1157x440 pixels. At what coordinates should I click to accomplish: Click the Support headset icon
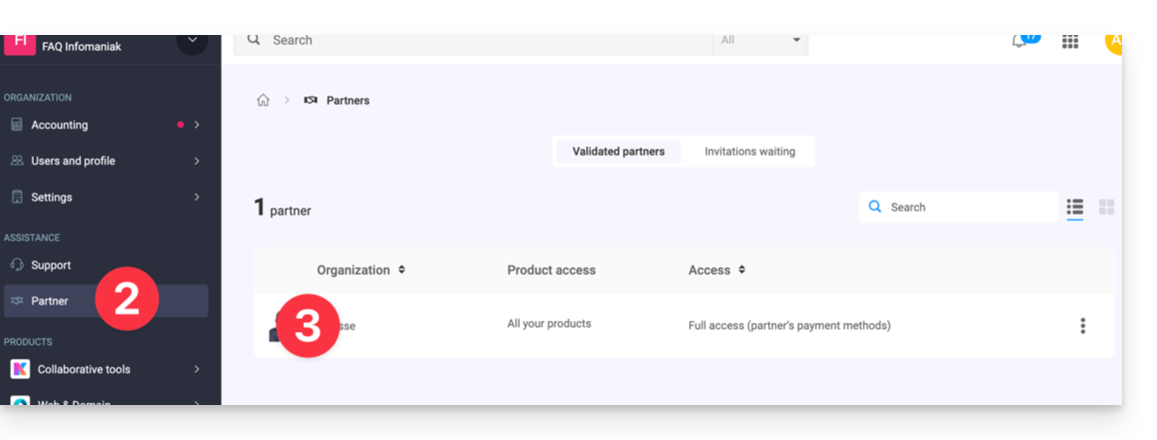pos(17,265)
